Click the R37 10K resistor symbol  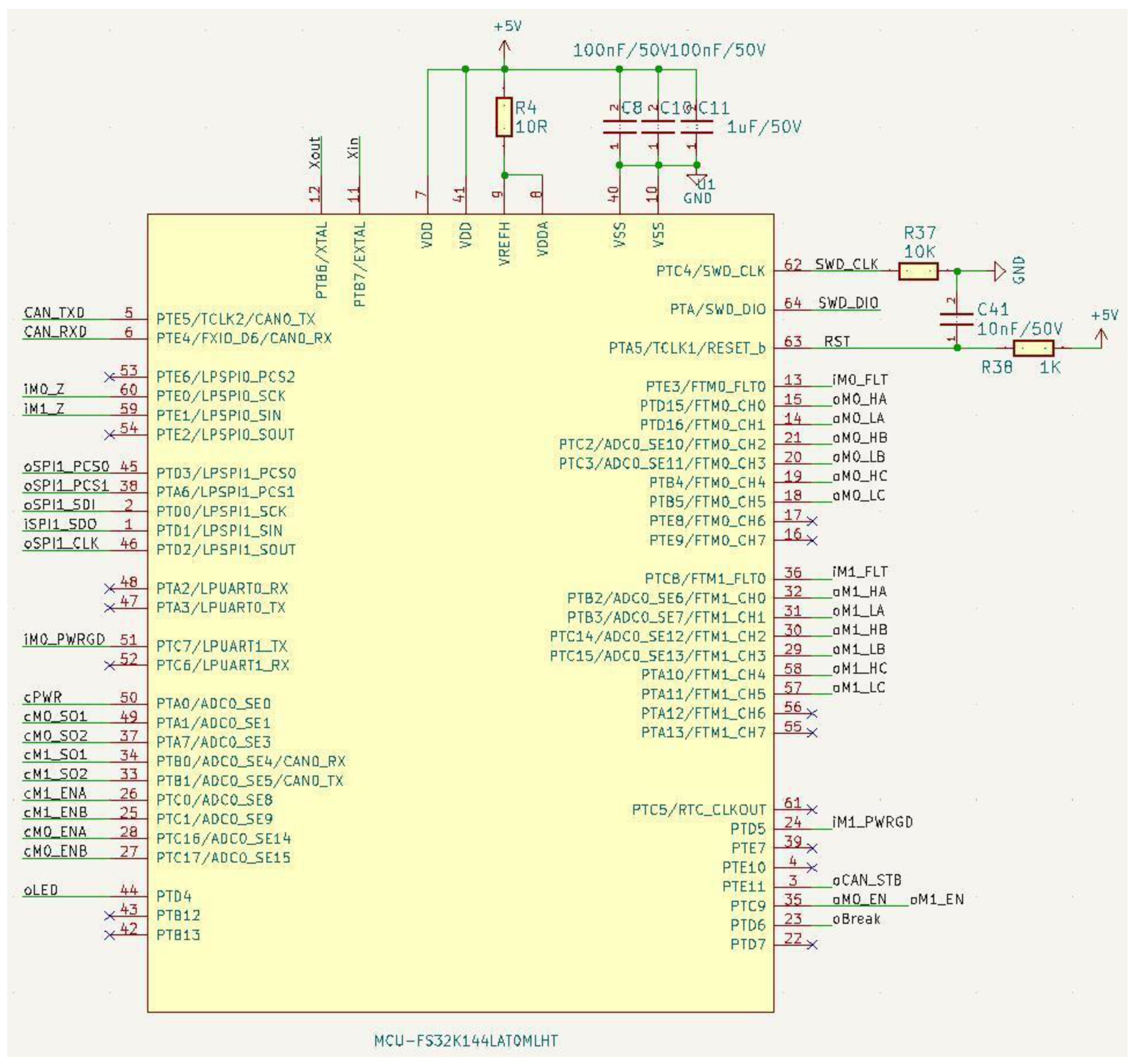pyautogui.click(x=918, y=271)
